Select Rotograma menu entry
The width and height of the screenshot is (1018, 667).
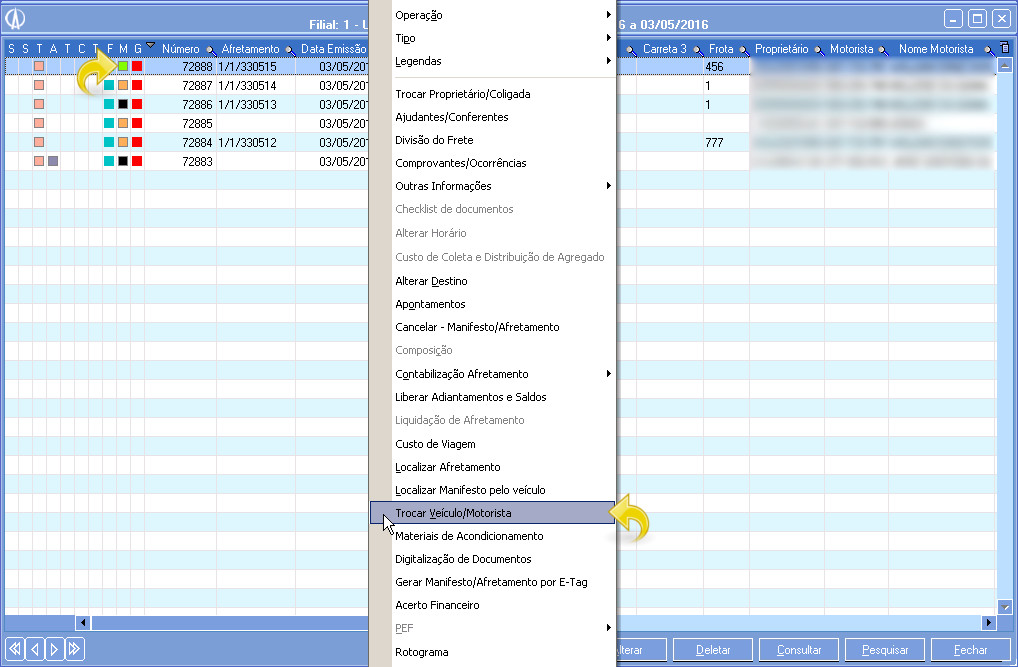point(421,652)
